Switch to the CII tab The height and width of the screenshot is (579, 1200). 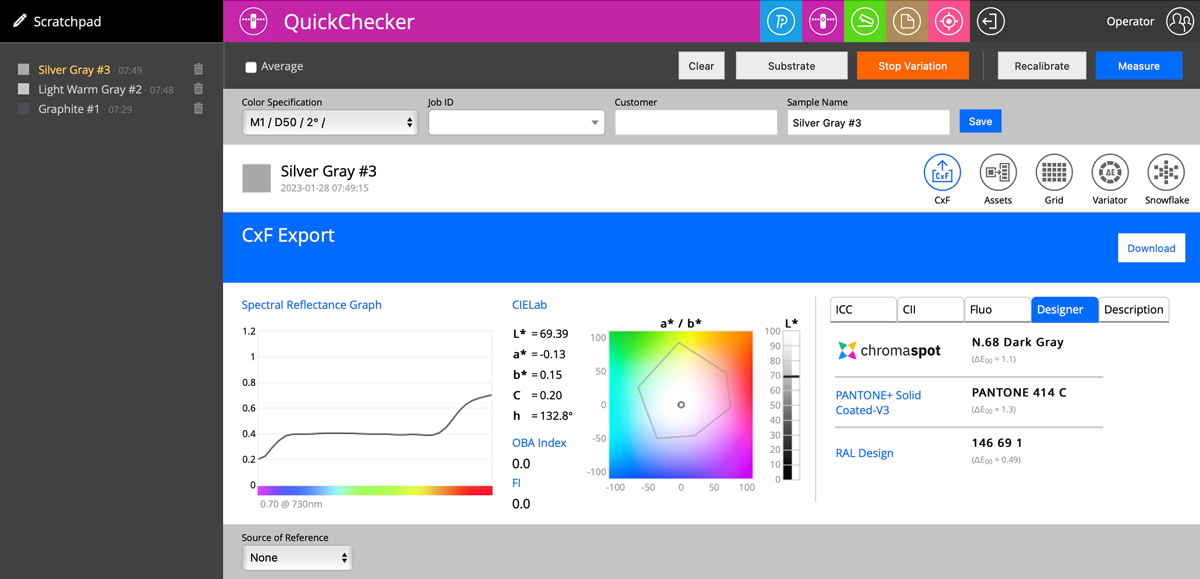click(930, 309)
